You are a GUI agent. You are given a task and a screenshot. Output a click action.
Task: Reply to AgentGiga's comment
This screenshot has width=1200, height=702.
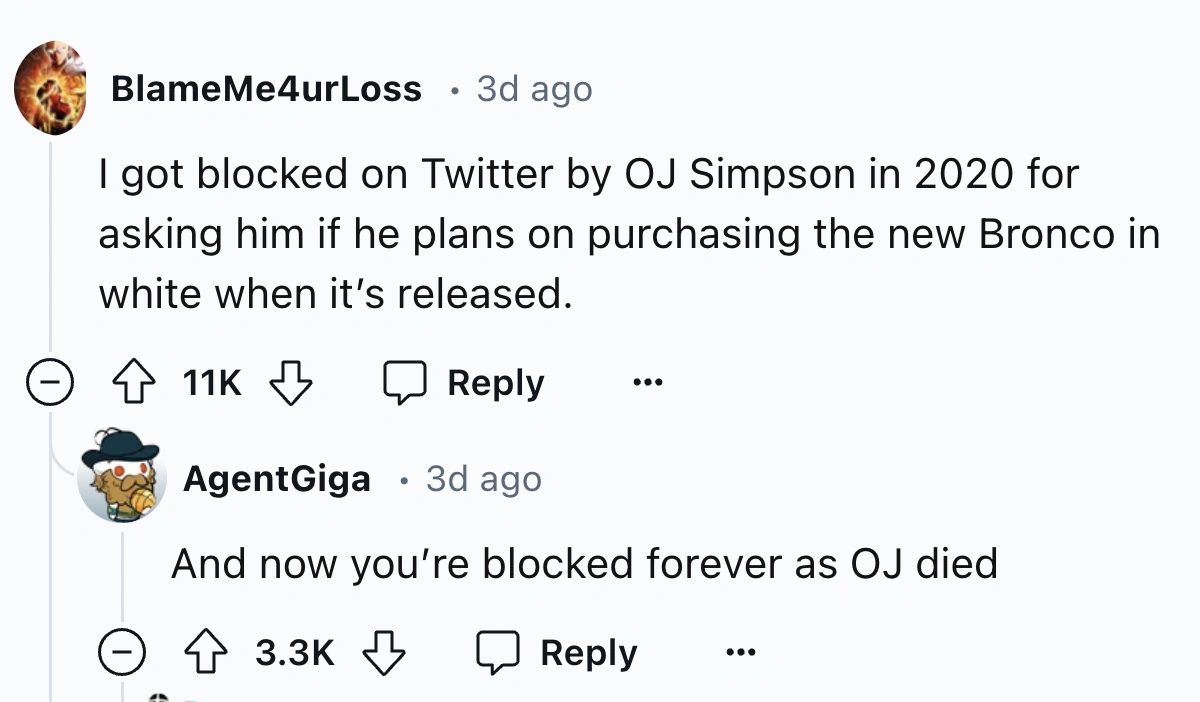pos(558,654)
